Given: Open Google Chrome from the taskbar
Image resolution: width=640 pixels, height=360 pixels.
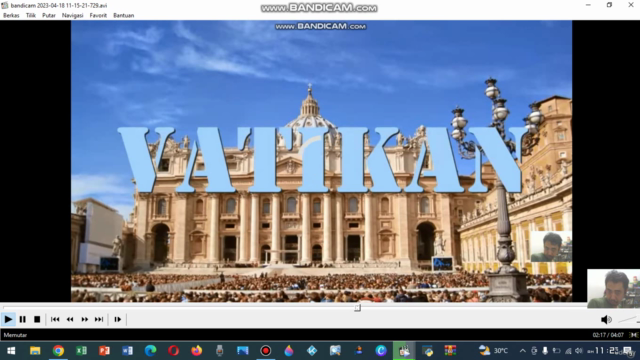Looking at the screenshot, I should coord(58,351).
